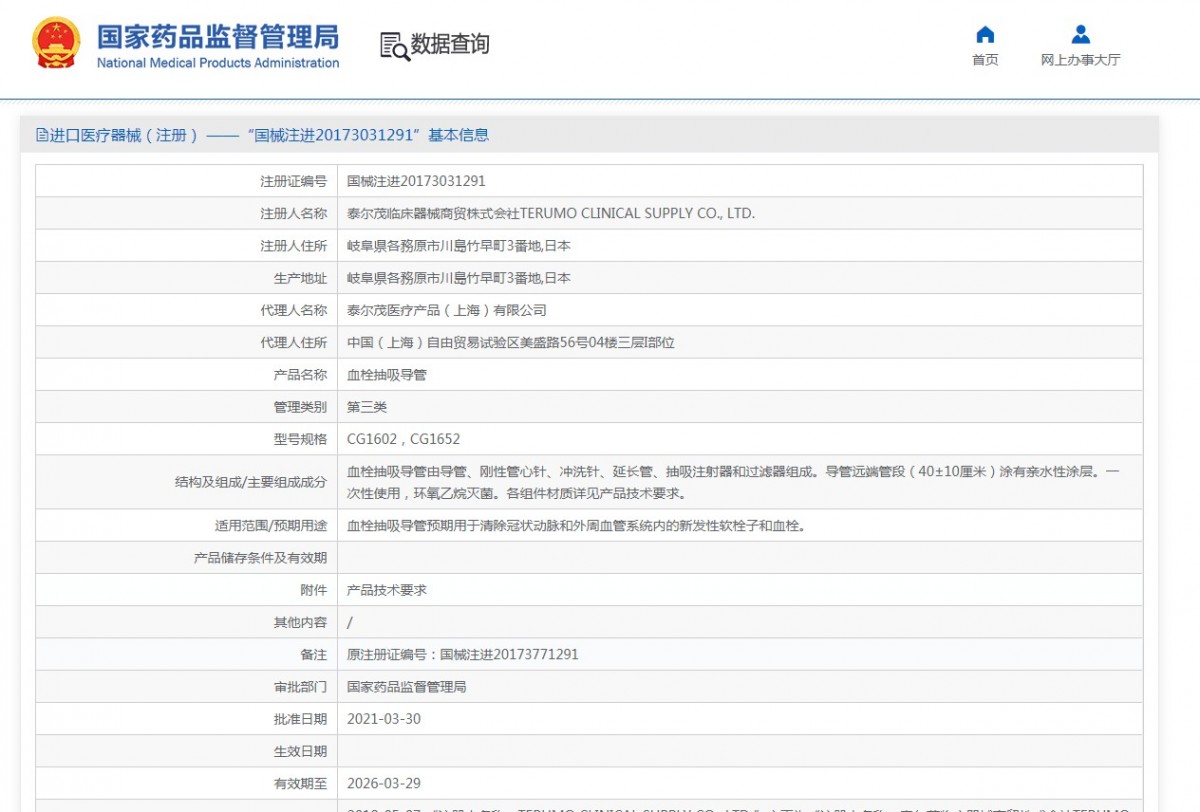Viewport: 1200px width, 812px height.
Task: Click the 备注 label cell
Action: click(187, 654)
